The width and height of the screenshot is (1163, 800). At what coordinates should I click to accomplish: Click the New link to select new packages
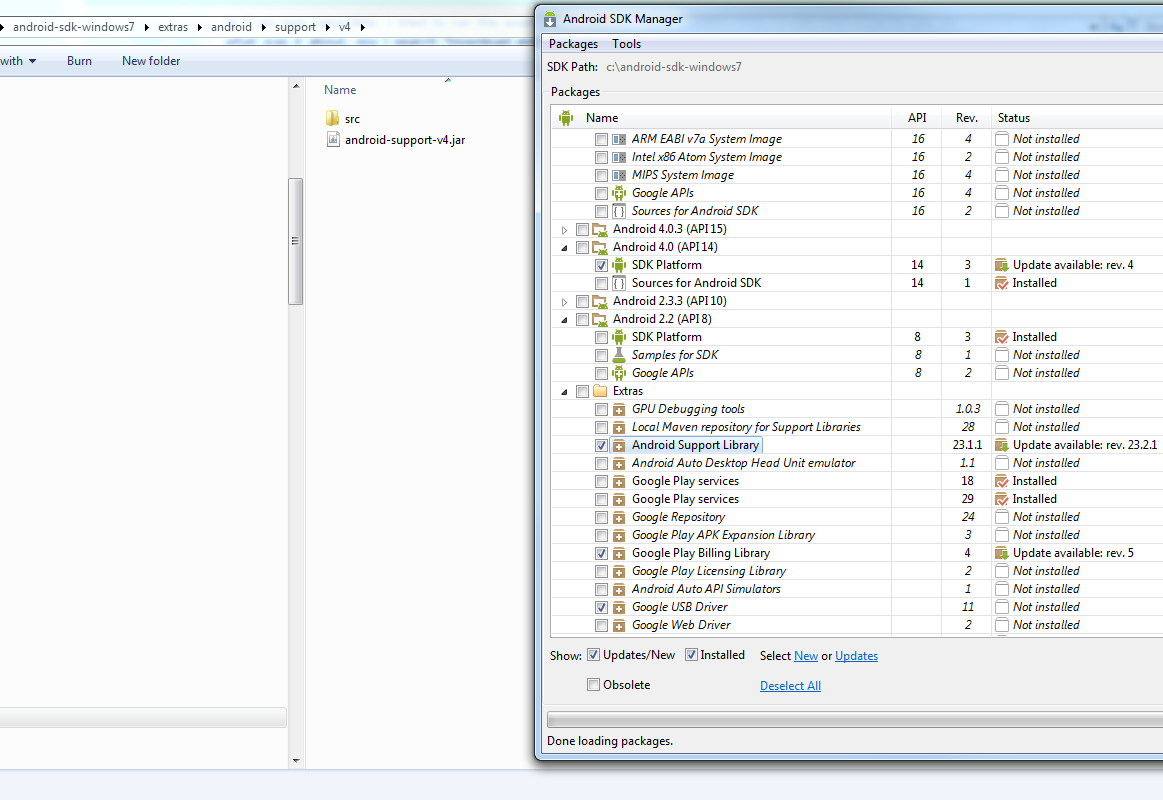(x=805, y=655)
